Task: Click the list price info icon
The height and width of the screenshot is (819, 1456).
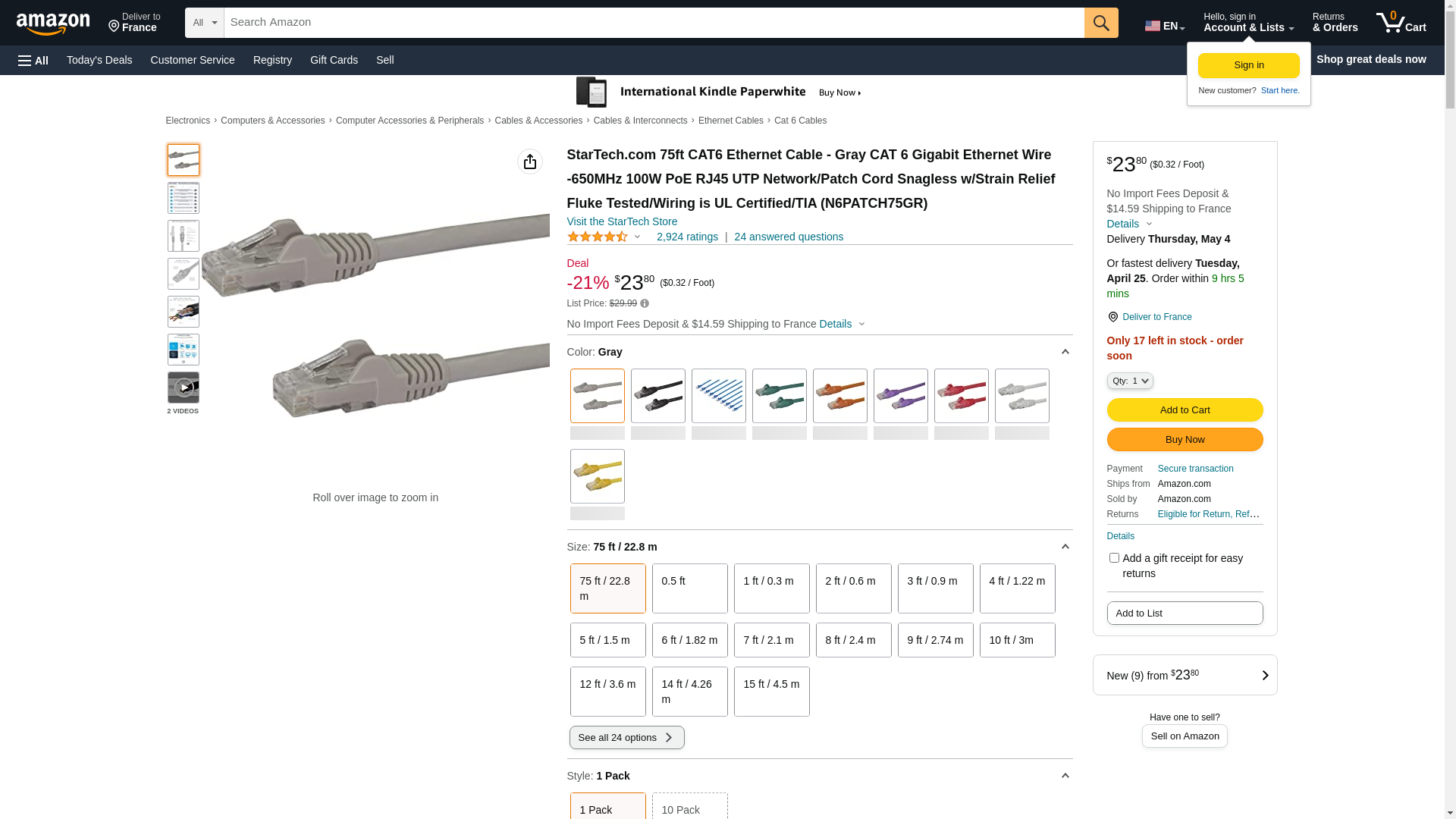Action: (645, 304)
